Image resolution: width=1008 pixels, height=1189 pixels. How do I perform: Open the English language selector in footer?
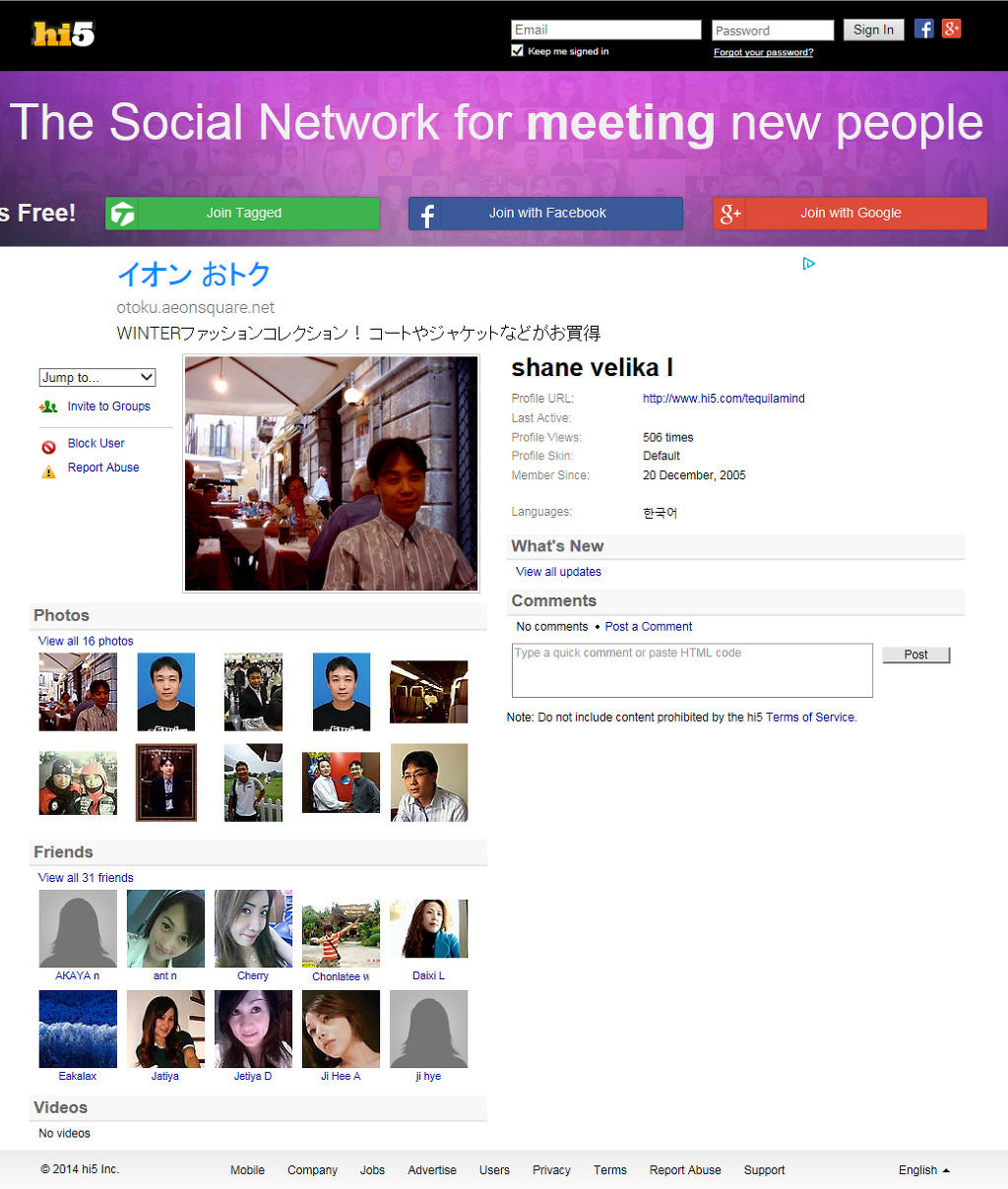tap(923, 1170)
